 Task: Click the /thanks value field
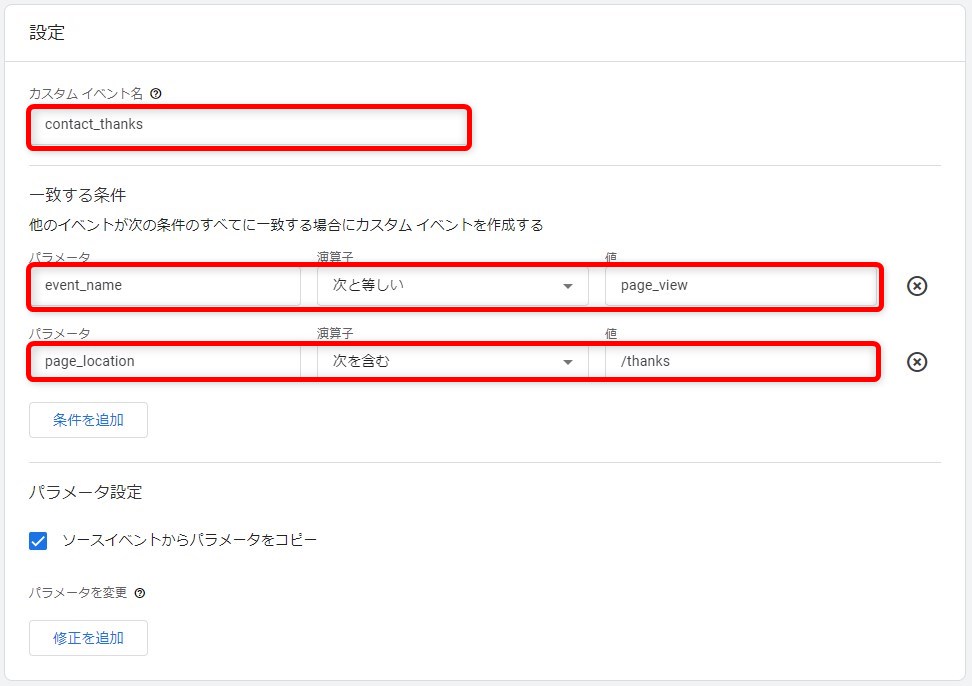(741, 362)
